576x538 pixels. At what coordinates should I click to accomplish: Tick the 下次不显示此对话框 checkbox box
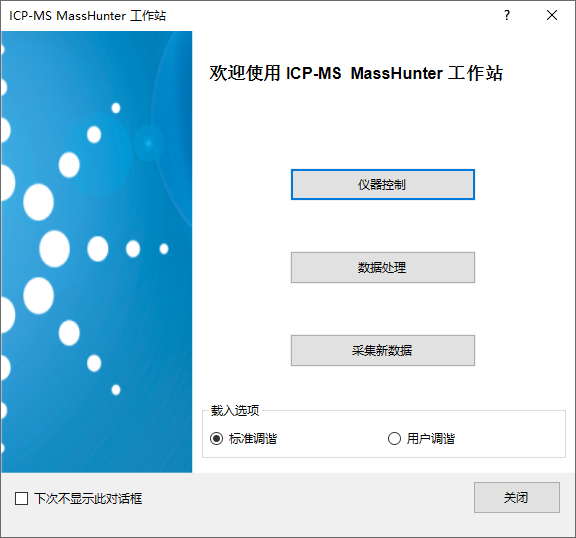pos(21,499)
